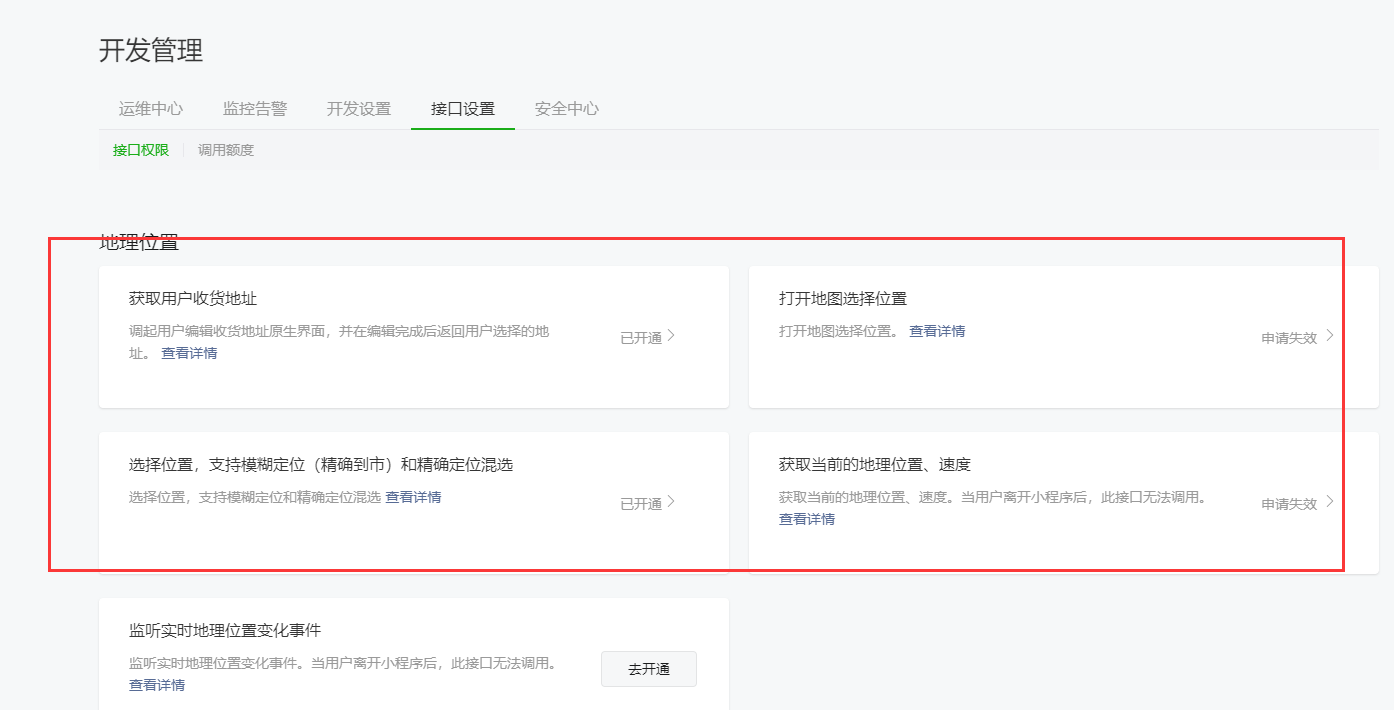Image resolution: width=1394 pixels, height=710 pixels.
Task: Open the chevron beside 打开地图选择位置 申请失效 status
Action: (1331, 336)
